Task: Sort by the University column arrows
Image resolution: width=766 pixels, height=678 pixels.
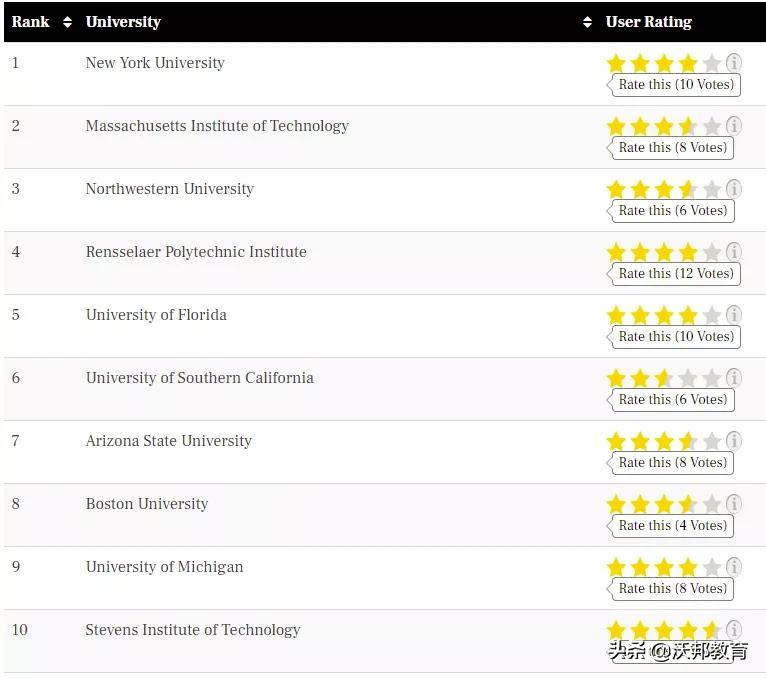Action: point(587,22)
